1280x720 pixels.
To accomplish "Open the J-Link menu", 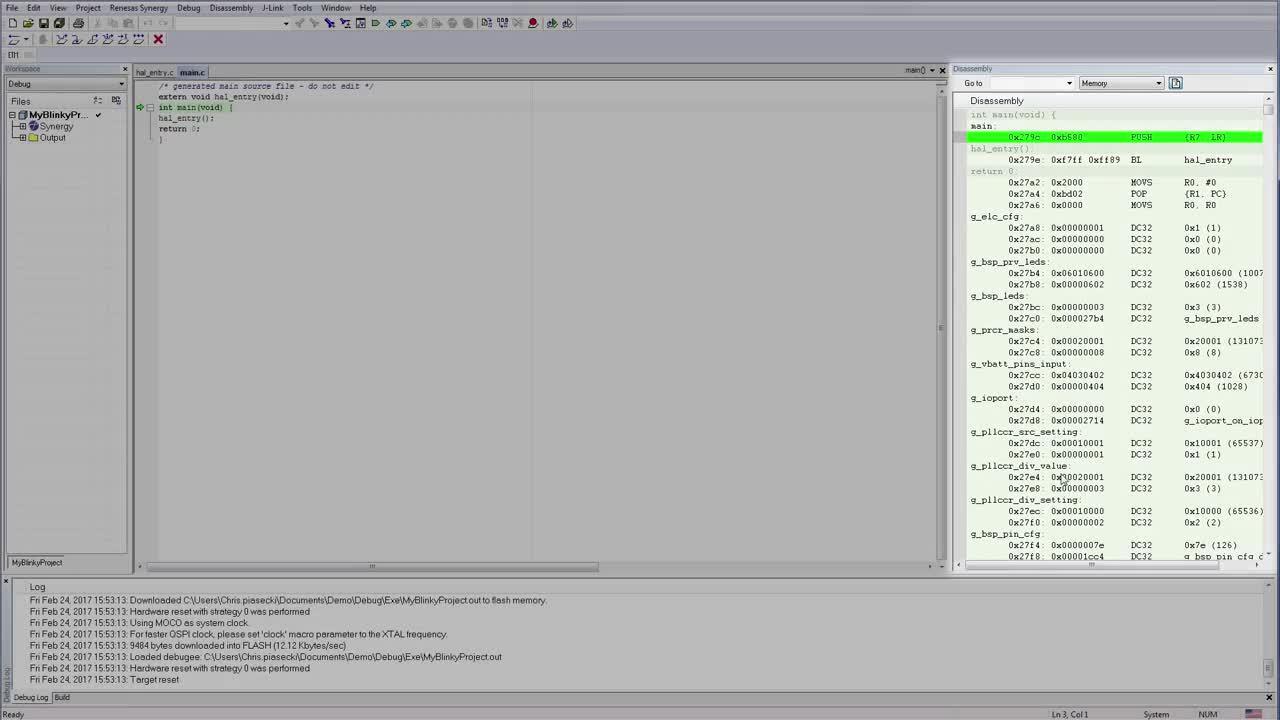I will pos(272,7).
